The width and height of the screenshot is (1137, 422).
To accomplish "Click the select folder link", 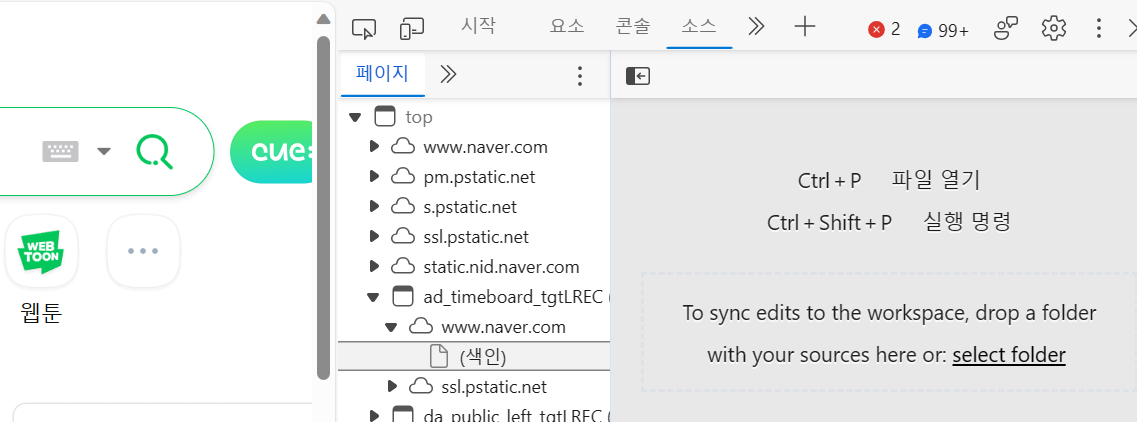I will click(1009, 355).
